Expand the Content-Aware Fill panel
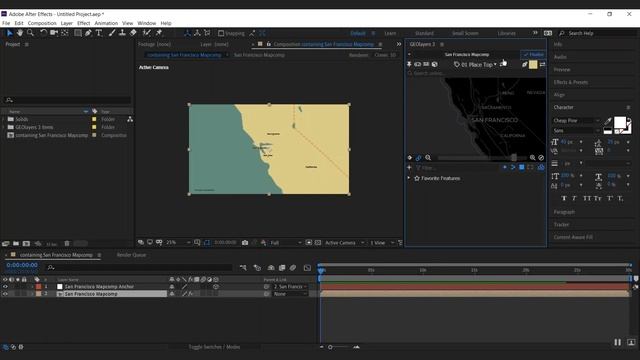The width and height of the screenshot is (640, 360). point(573,237)
